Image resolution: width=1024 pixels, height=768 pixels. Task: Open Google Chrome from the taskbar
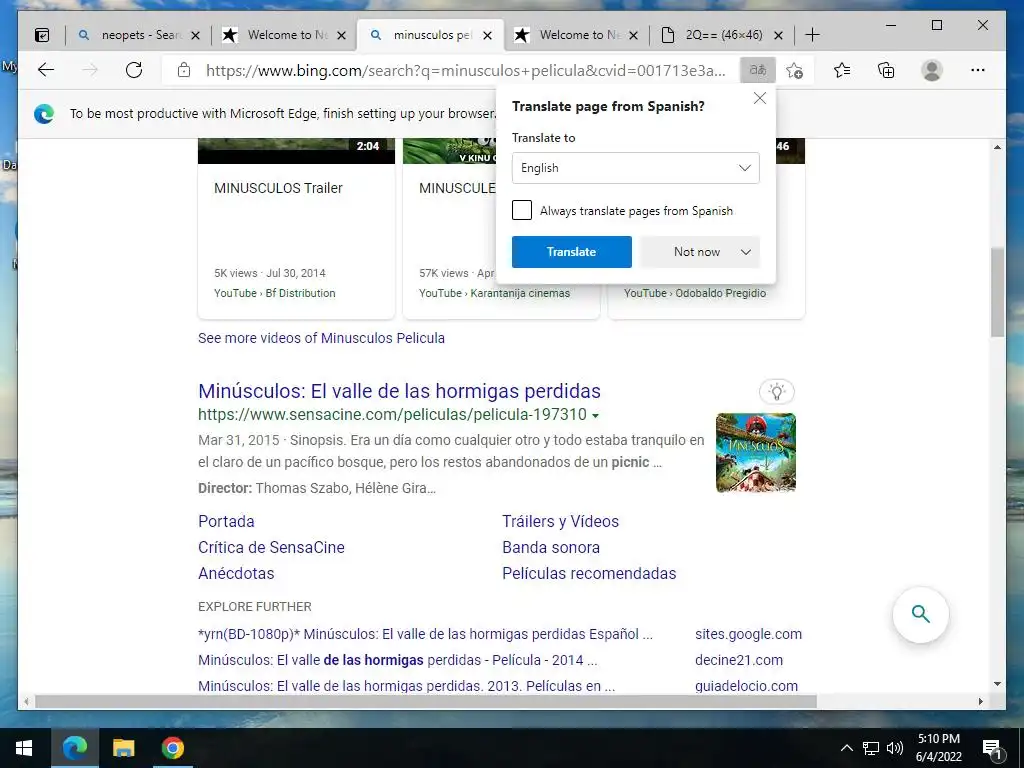click(172, 748)
